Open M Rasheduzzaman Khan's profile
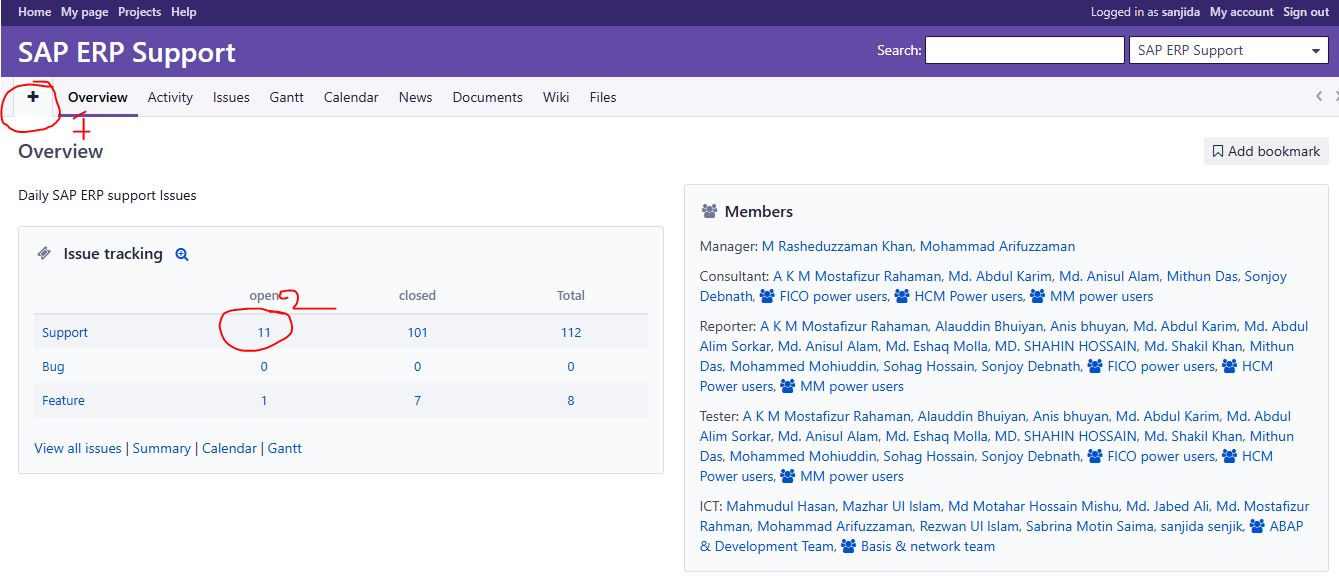 836,247
